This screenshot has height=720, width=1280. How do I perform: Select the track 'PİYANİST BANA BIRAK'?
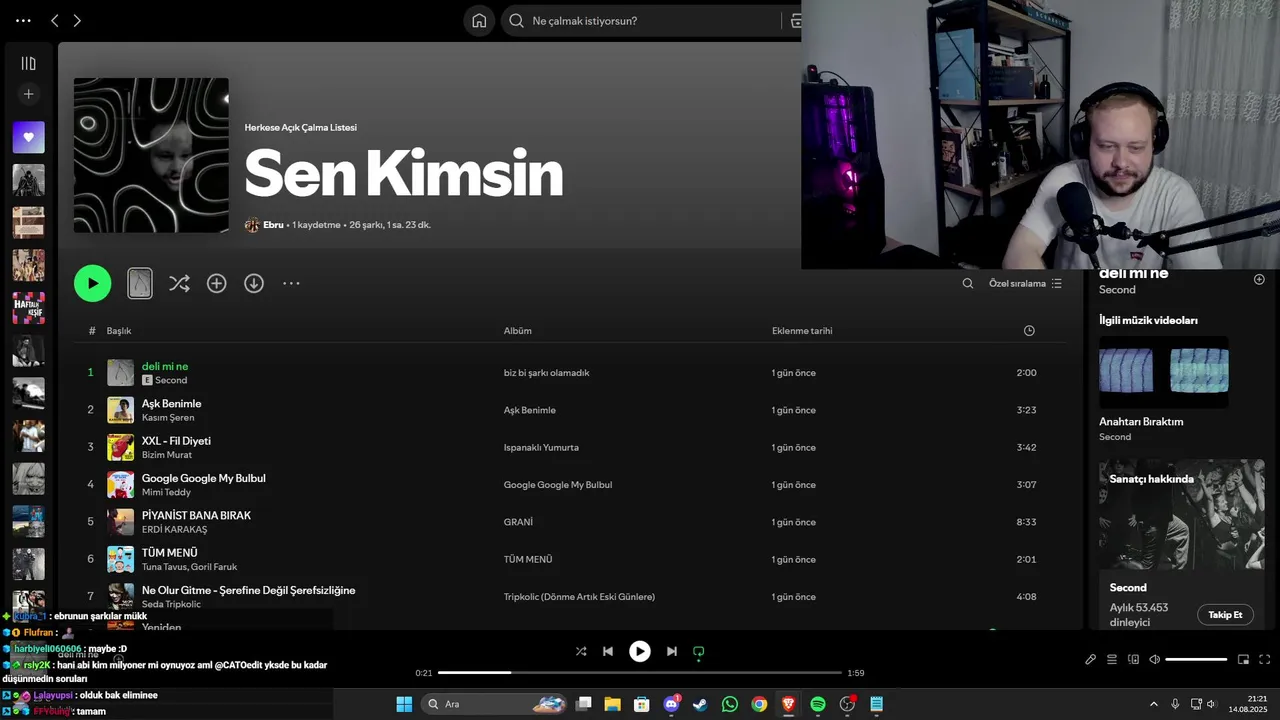(196, 515)
